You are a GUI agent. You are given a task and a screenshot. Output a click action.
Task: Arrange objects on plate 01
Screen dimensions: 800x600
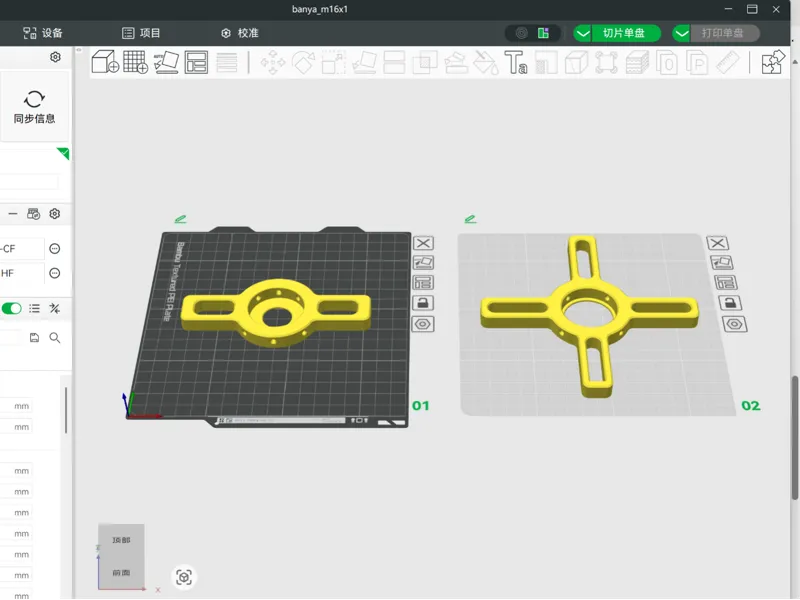[x=423, y=283]
